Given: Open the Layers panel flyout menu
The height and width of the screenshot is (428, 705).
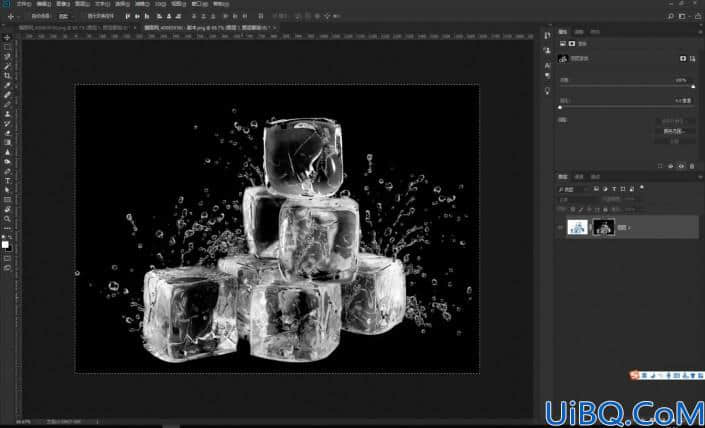Looking at the screenshot, I should pos(699,177).
